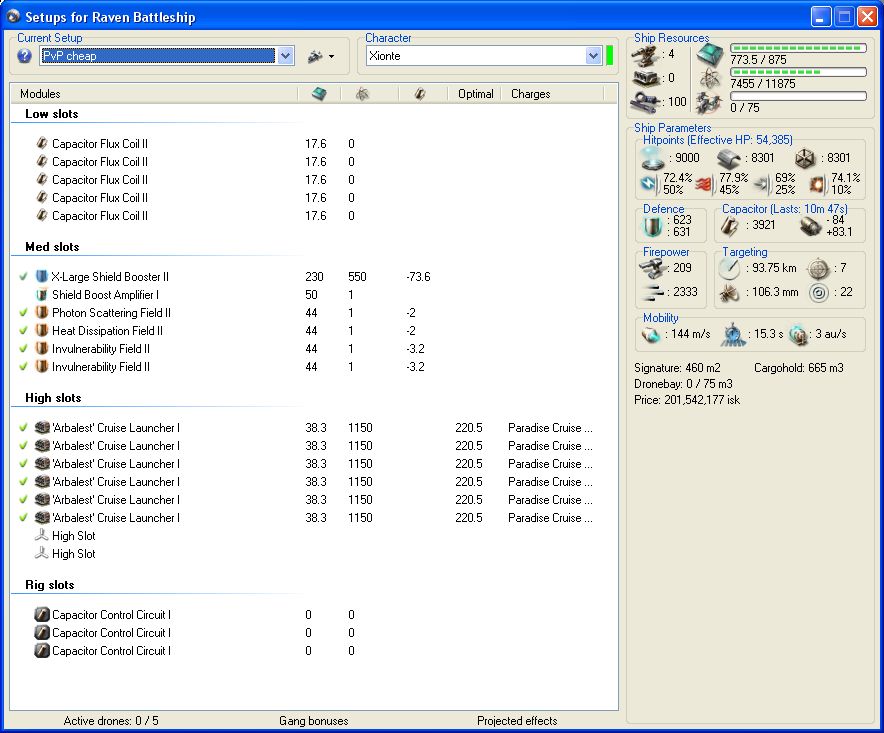Open the ship actions menu arrow

point(332,56)
